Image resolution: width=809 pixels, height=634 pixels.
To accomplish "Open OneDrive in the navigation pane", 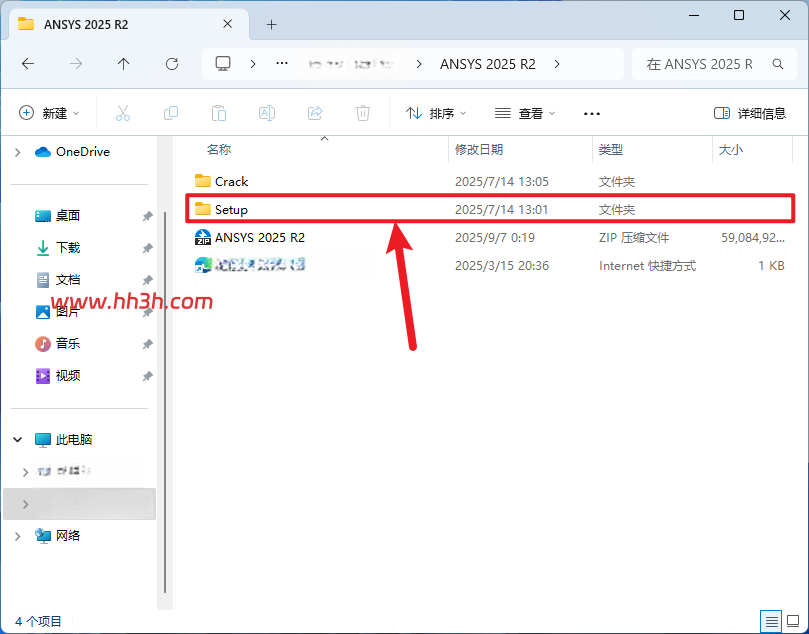I will [x=83, y=152].
